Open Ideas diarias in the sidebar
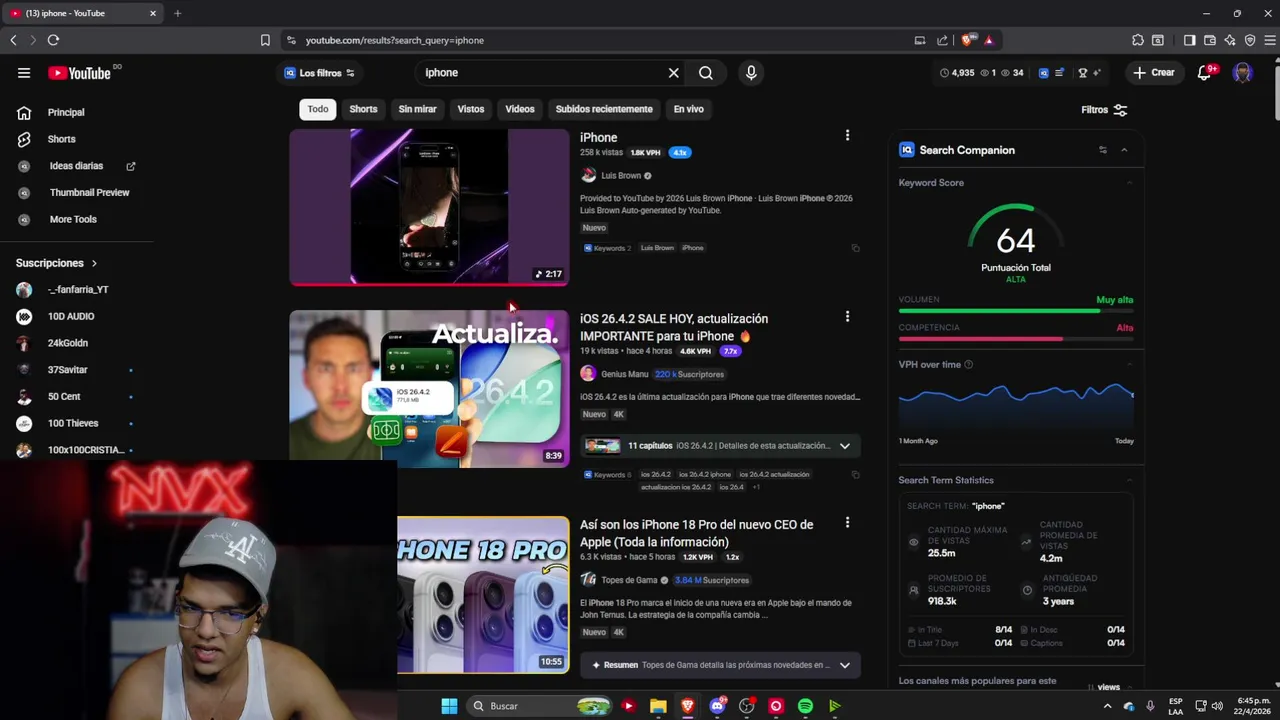This screenshot has height=720, width=1280. (x=76, y=166)
